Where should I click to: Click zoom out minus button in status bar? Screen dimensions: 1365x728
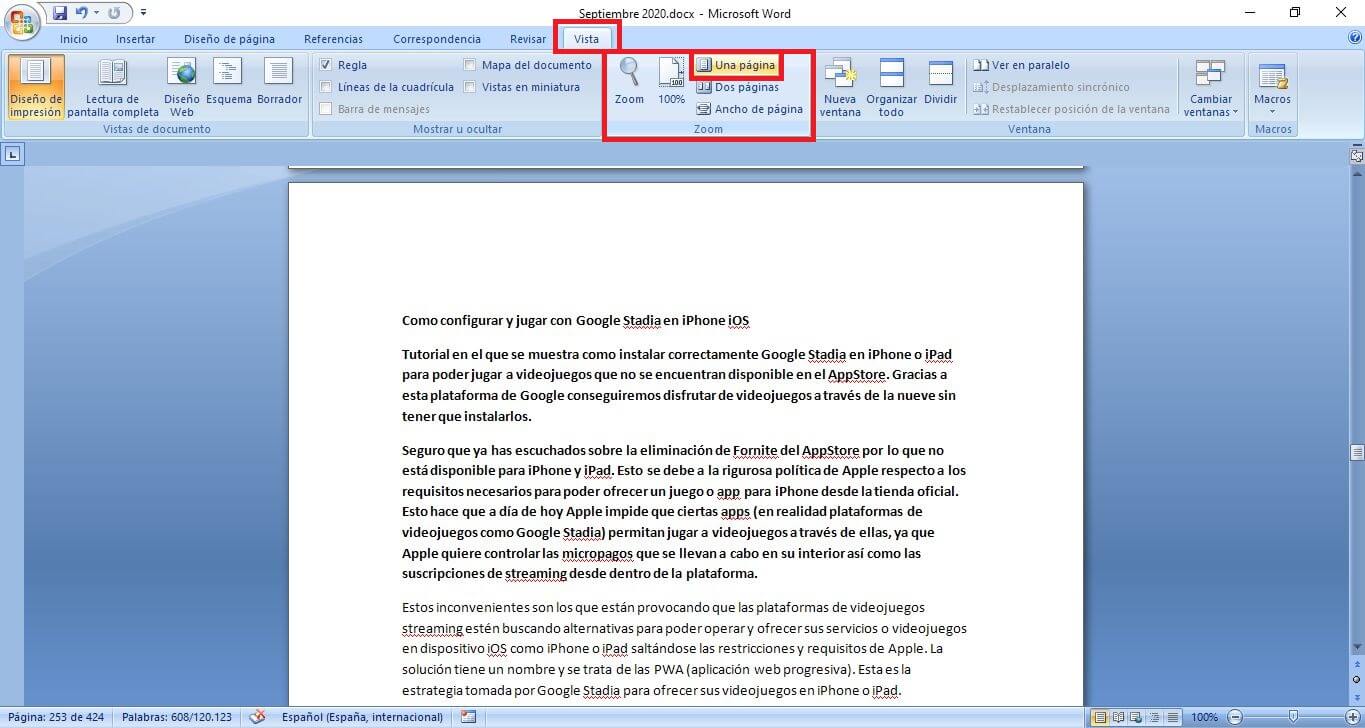[x=1235, y=717]
